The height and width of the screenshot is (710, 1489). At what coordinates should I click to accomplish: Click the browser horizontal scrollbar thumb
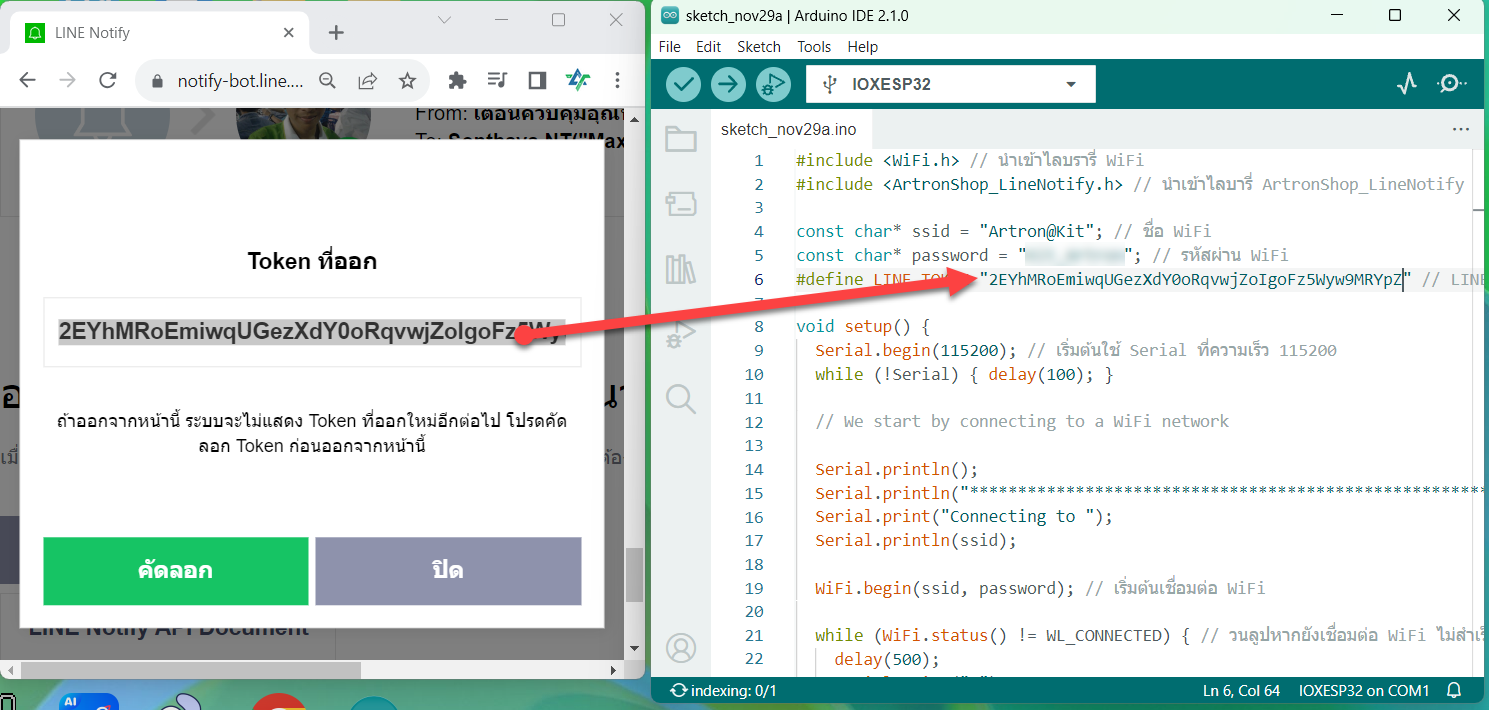pyautogui.click(x=190, y=669)
